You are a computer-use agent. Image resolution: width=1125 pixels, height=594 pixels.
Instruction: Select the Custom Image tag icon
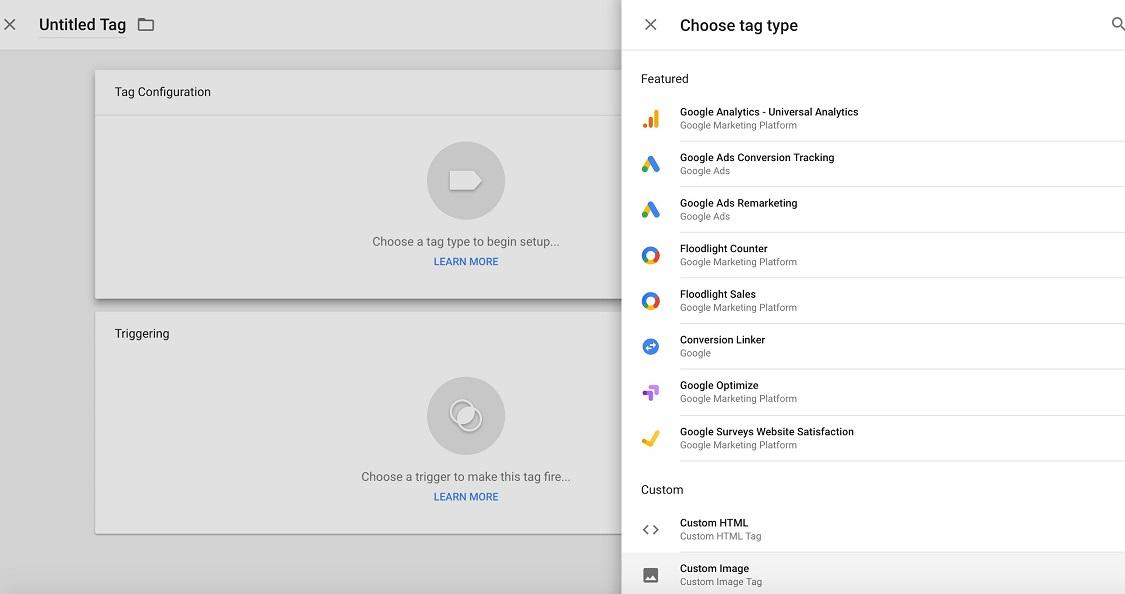pyautogui.click(x=651, y=574)
